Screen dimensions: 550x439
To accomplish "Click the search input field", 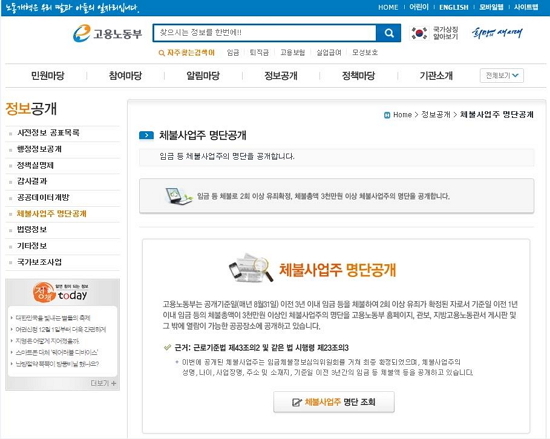I will 265,33.
